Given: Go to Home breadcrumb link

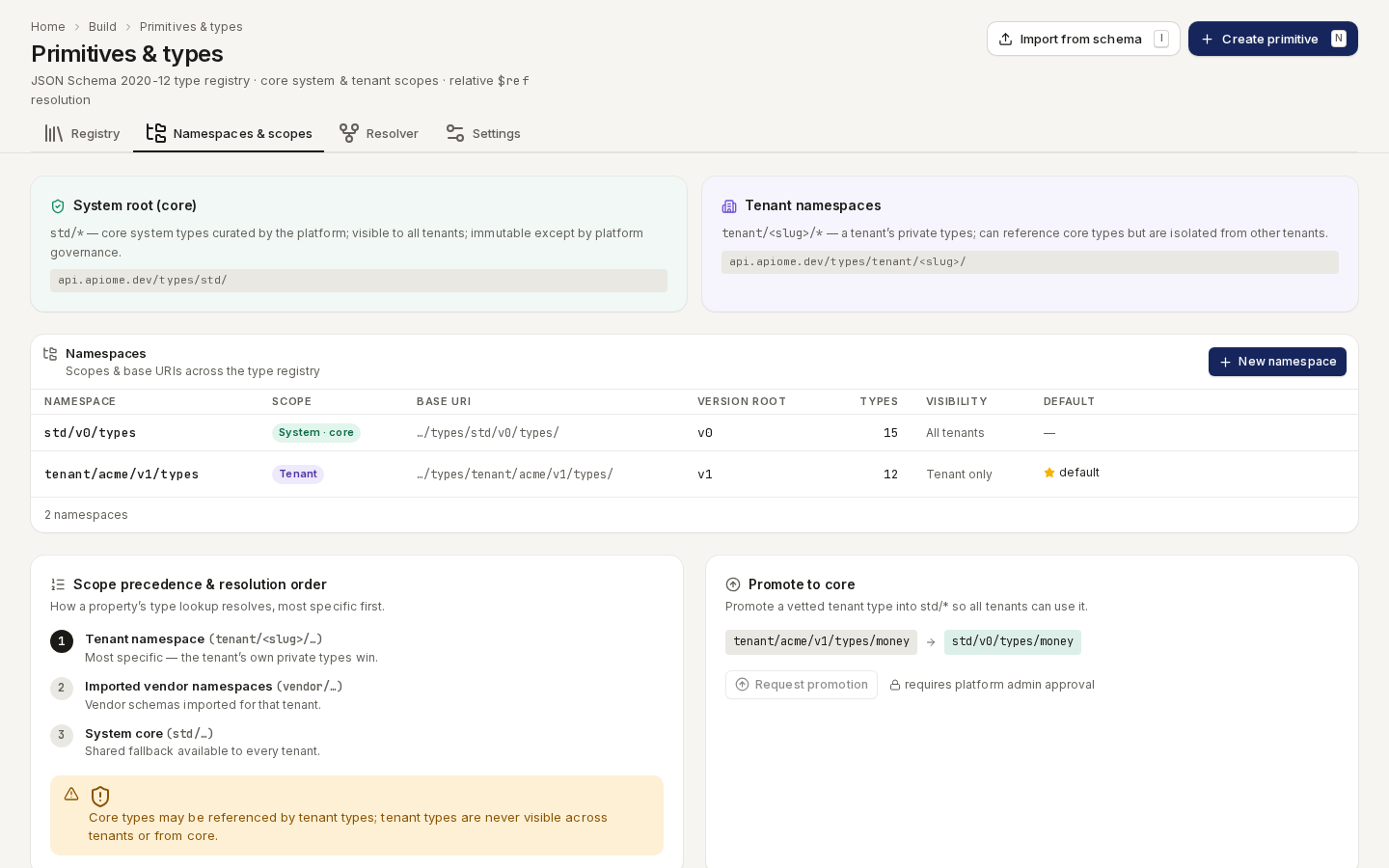Looking at the screenshot, I should click(x=48, y=27).
